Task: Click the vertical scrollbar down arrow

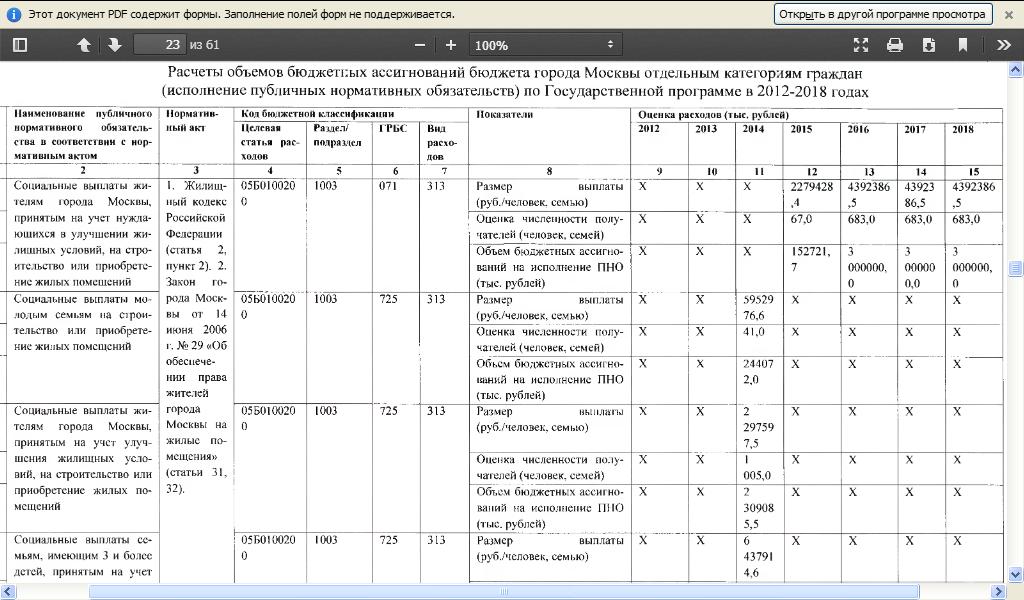Action: coord(1016,575)
